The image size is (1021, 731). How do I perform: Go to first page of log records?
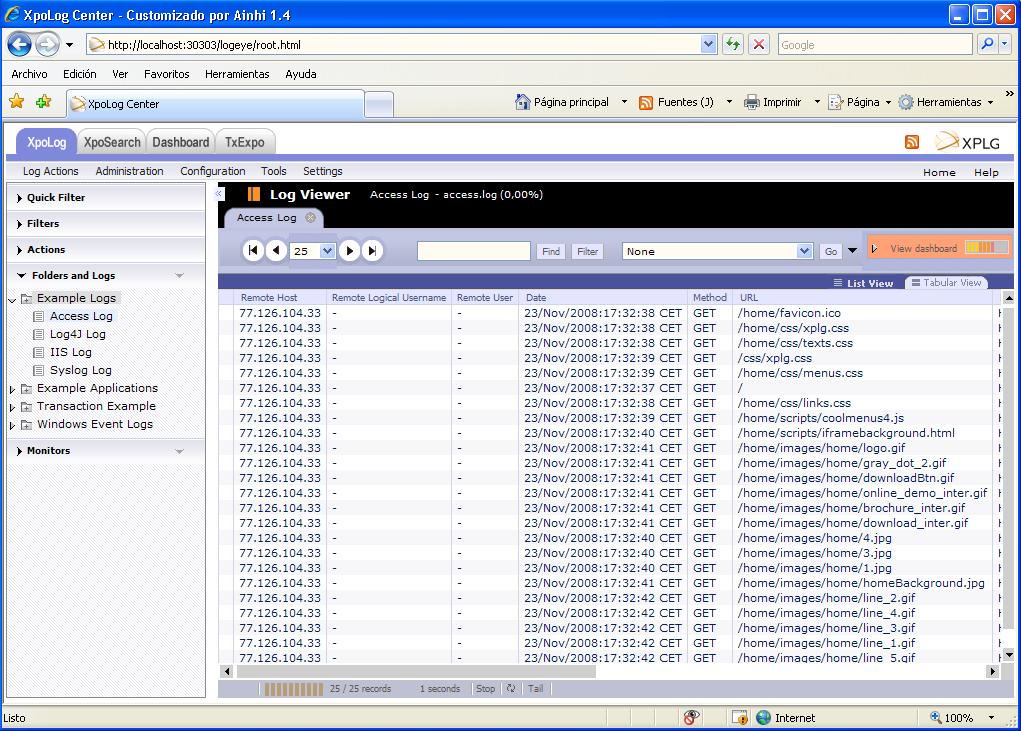[253, 251]
